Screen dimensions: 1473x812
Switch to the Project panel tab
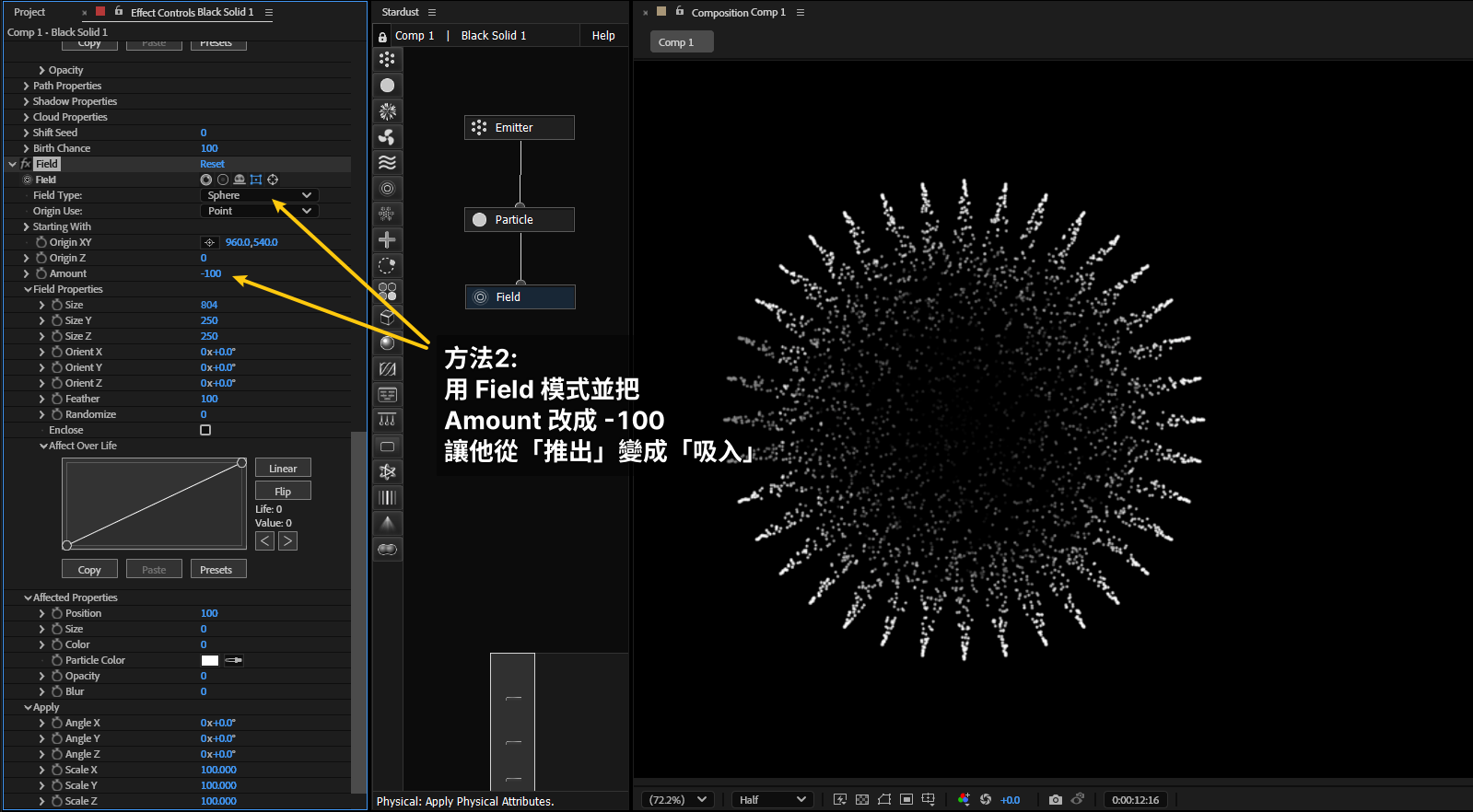tap(29, 12)
